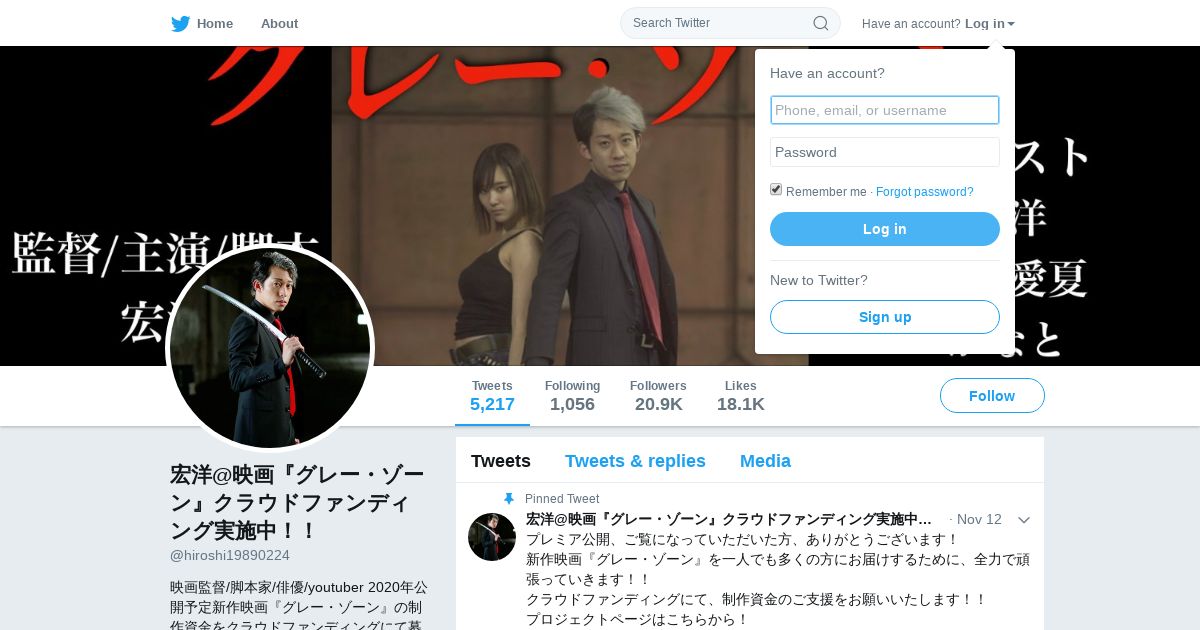Open the pinned tweet chevron menu

click(x=1023, y=520)
